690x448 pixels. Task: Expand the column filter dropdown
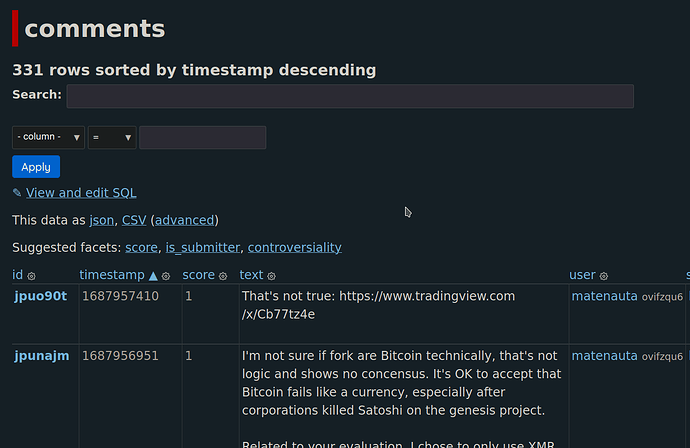click(48, 137)
